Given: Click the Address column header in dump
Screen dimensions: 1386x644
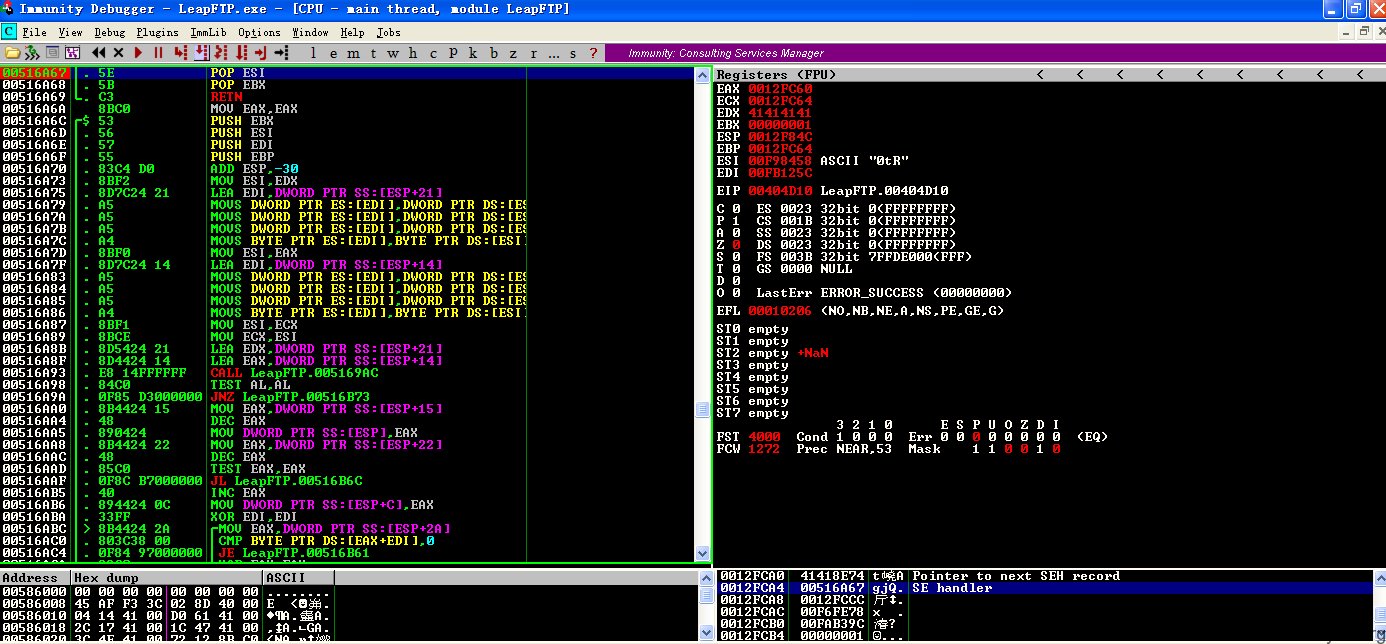Looking at the screenshot, I should [36, 578].
